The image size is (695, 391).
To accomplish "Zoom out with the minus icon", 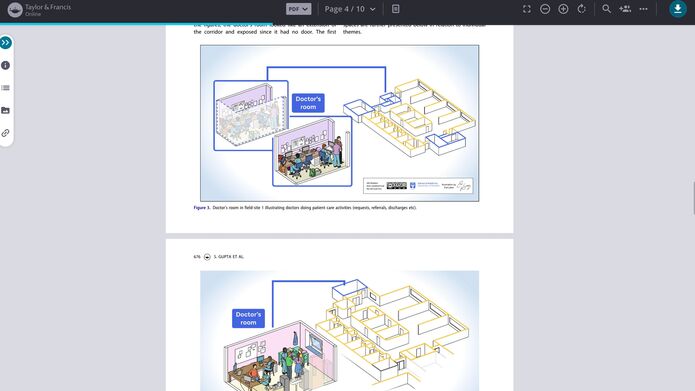I will point(545,9).
